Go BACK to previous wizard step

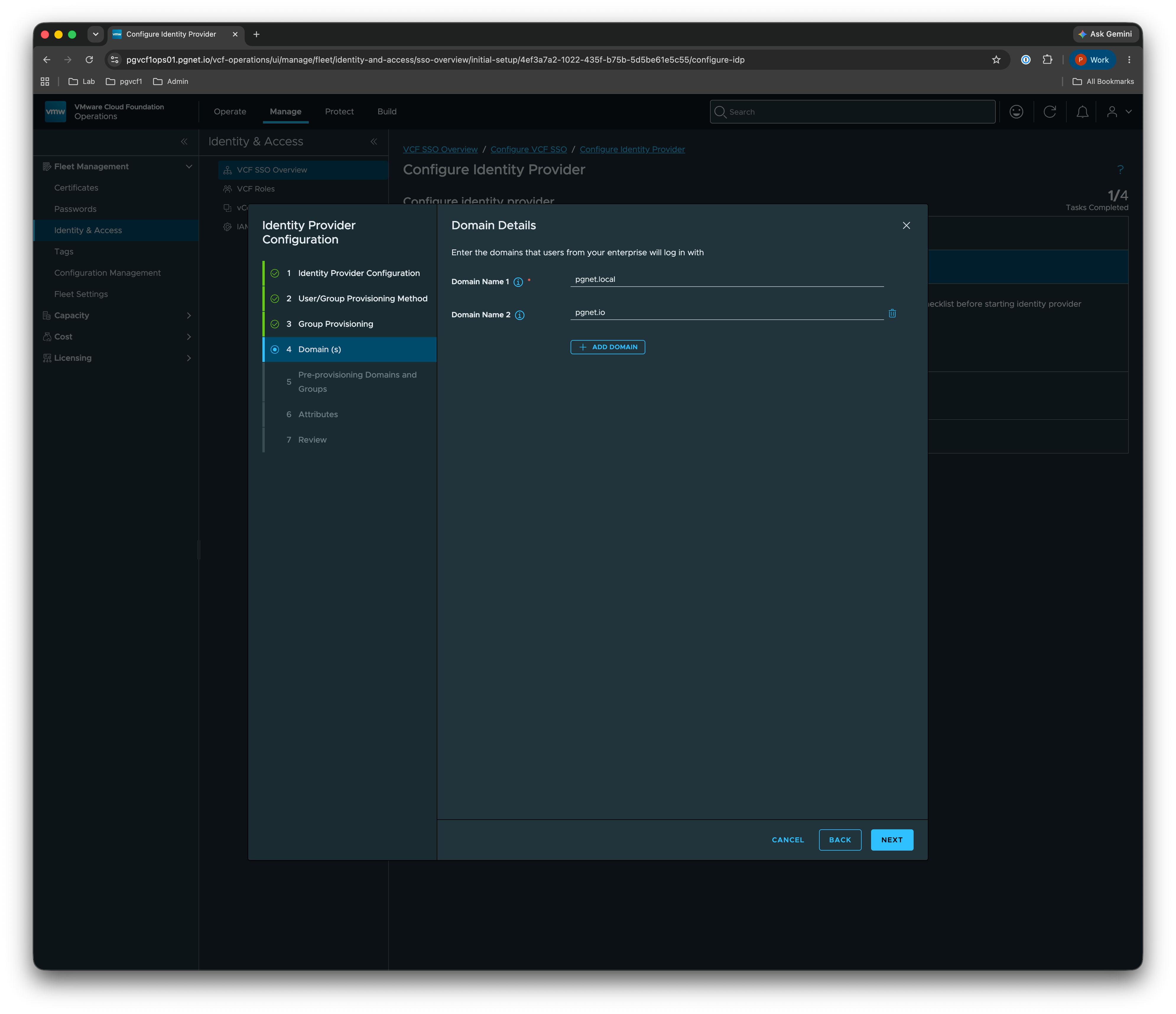click(x=839, y=839)
